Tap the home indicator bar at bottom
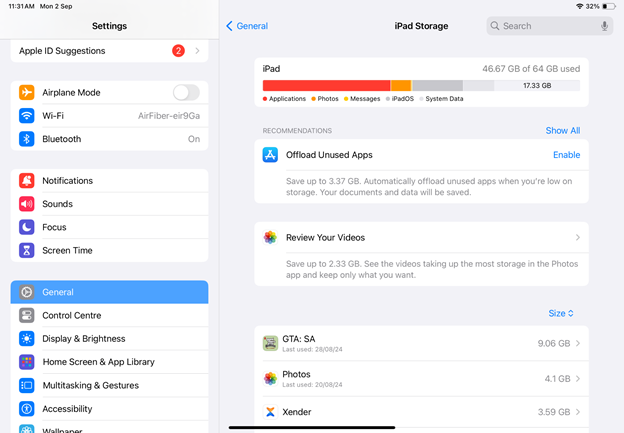The image size is (624, 433). coord(312,427)
